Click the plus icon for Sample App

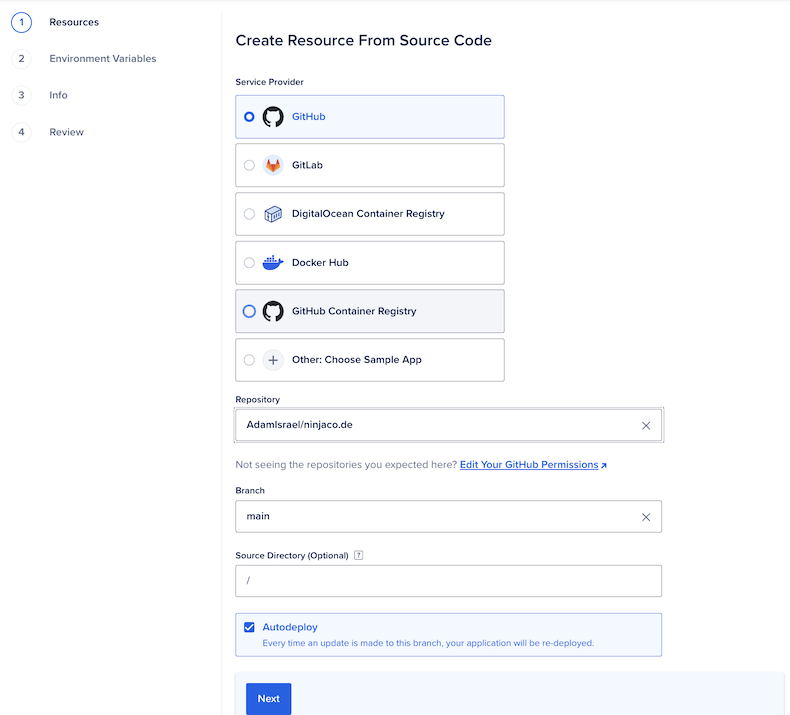coord(273,360)
